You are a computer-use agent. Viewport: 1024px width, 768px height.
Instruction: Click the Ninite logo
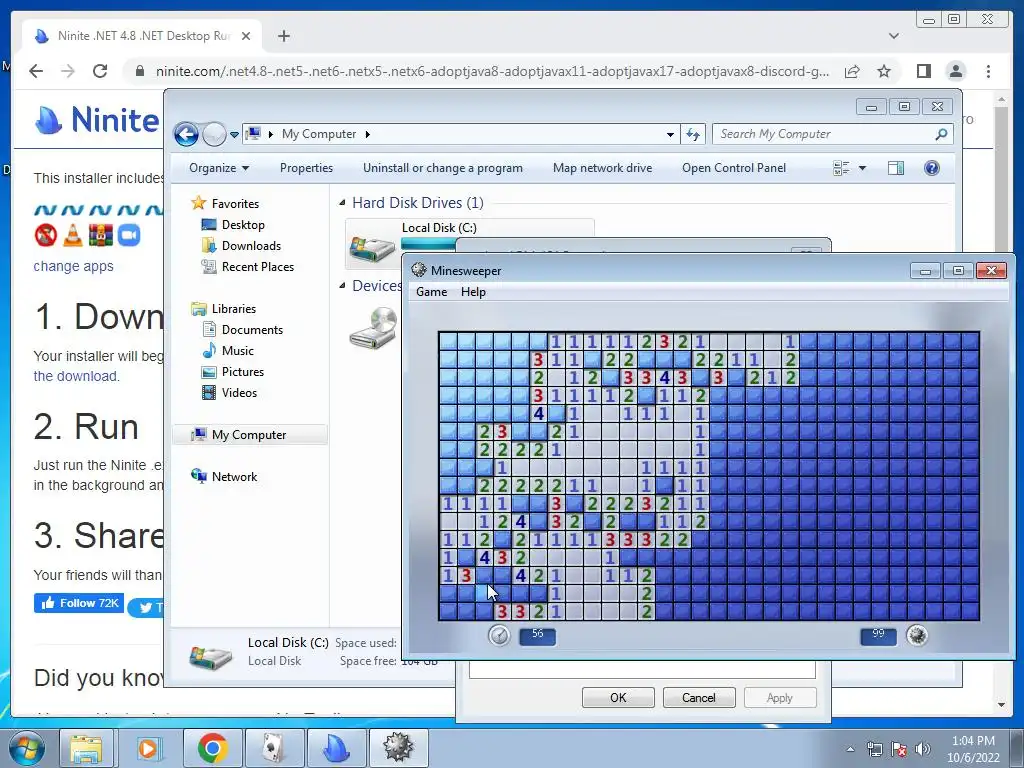[97, 120]
